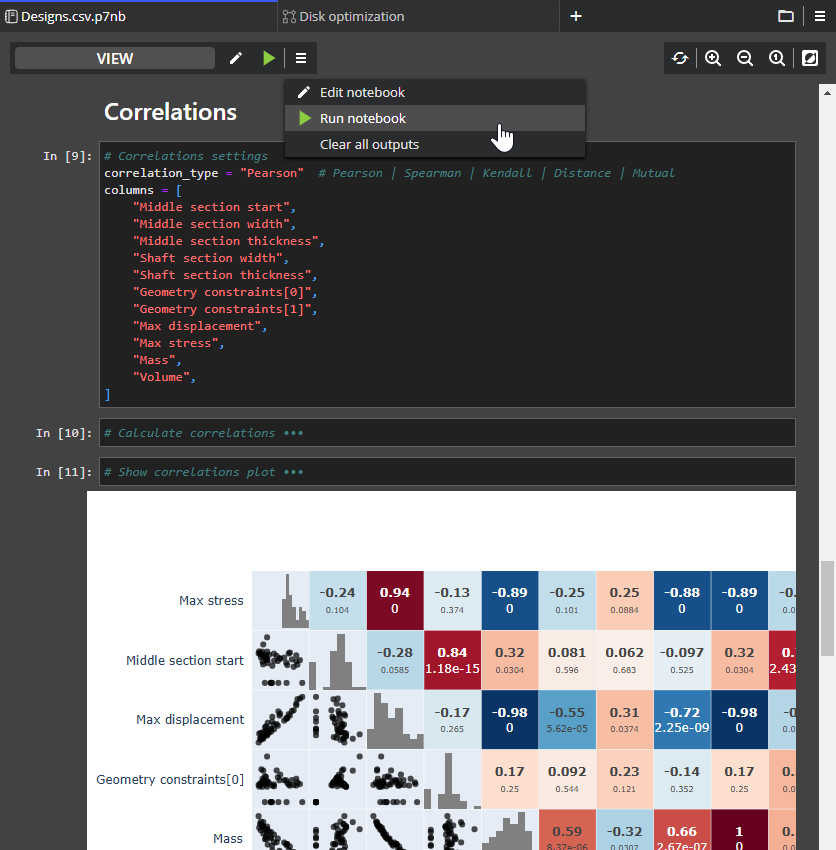Zoom out using the magnifier minus icon
This screenshot has width=836, height=850.
745,58
